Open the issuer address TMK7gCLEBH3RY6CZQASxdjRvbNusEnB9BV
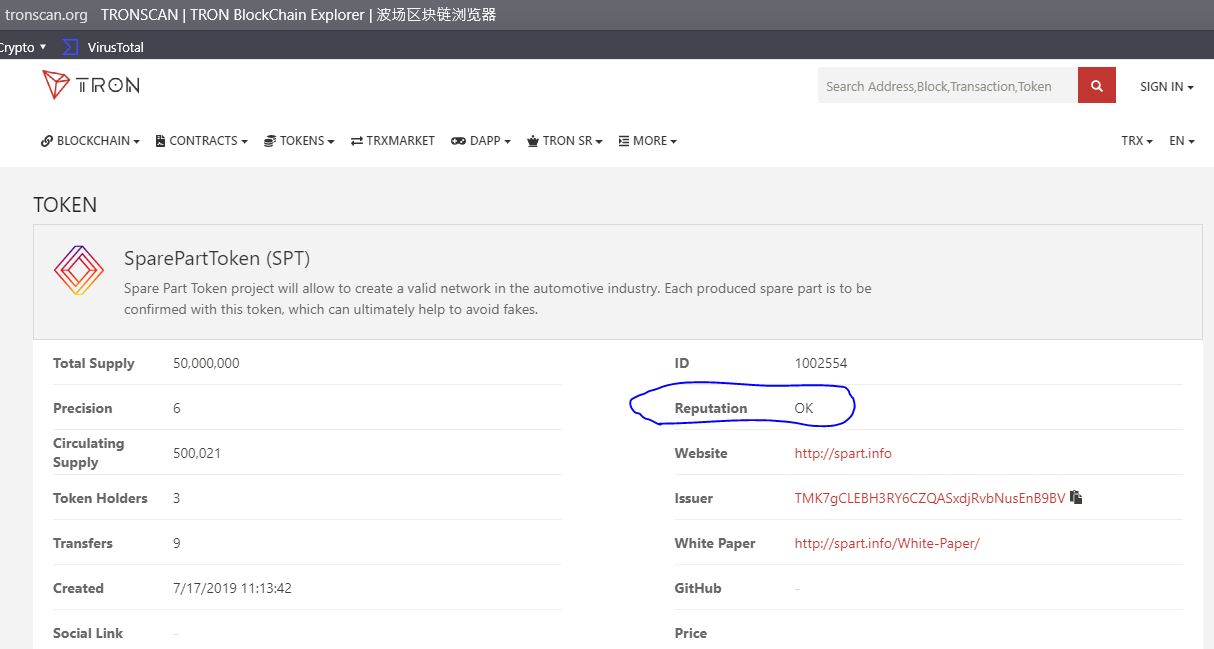This screenshot has height=649, width=1214. [x=929, y=498]
